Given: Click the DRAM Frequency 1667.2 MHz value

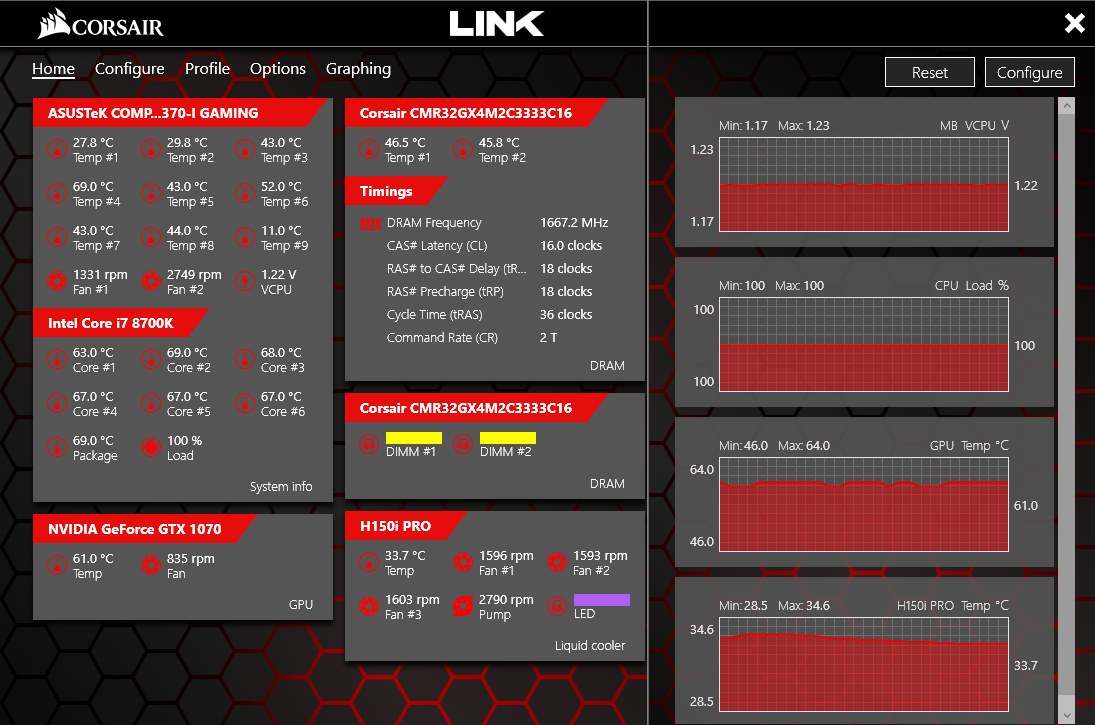Looking at the screenshot, I should click(x=574, y=223).
